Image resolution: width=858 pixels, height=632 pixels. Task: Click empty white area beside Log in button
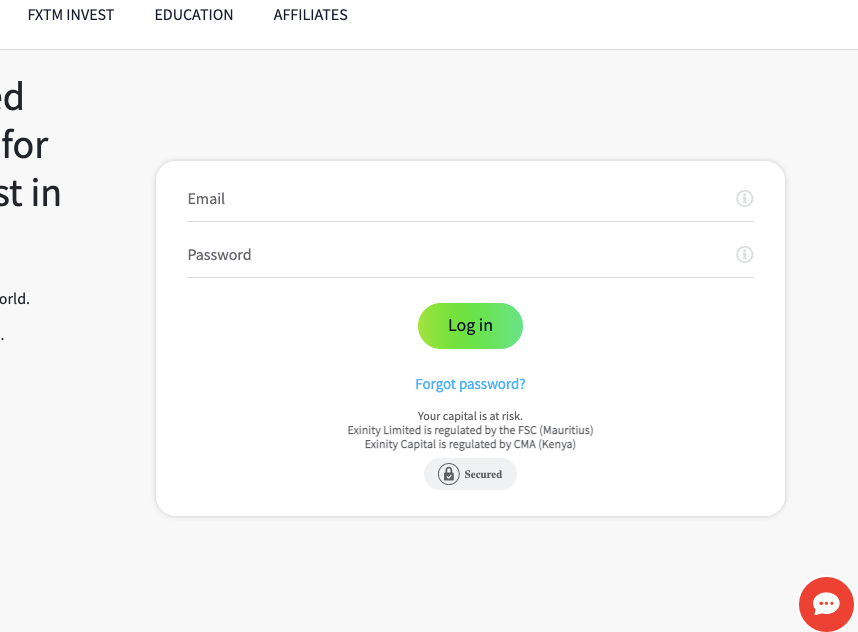pos(629,326)
